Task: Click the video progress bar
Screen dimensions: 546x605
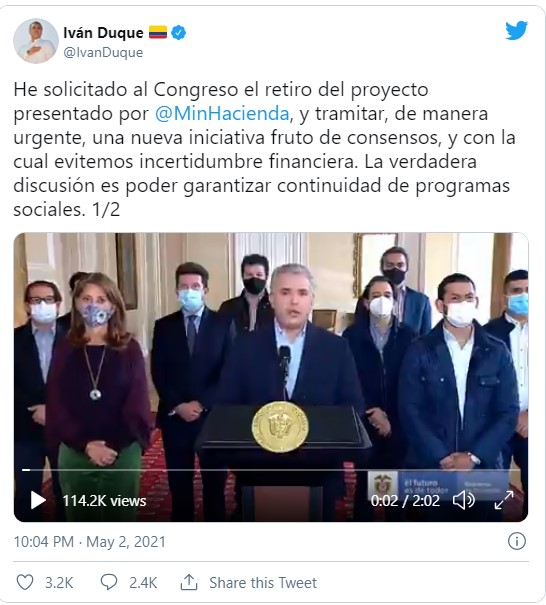Action: click(271, 470)
